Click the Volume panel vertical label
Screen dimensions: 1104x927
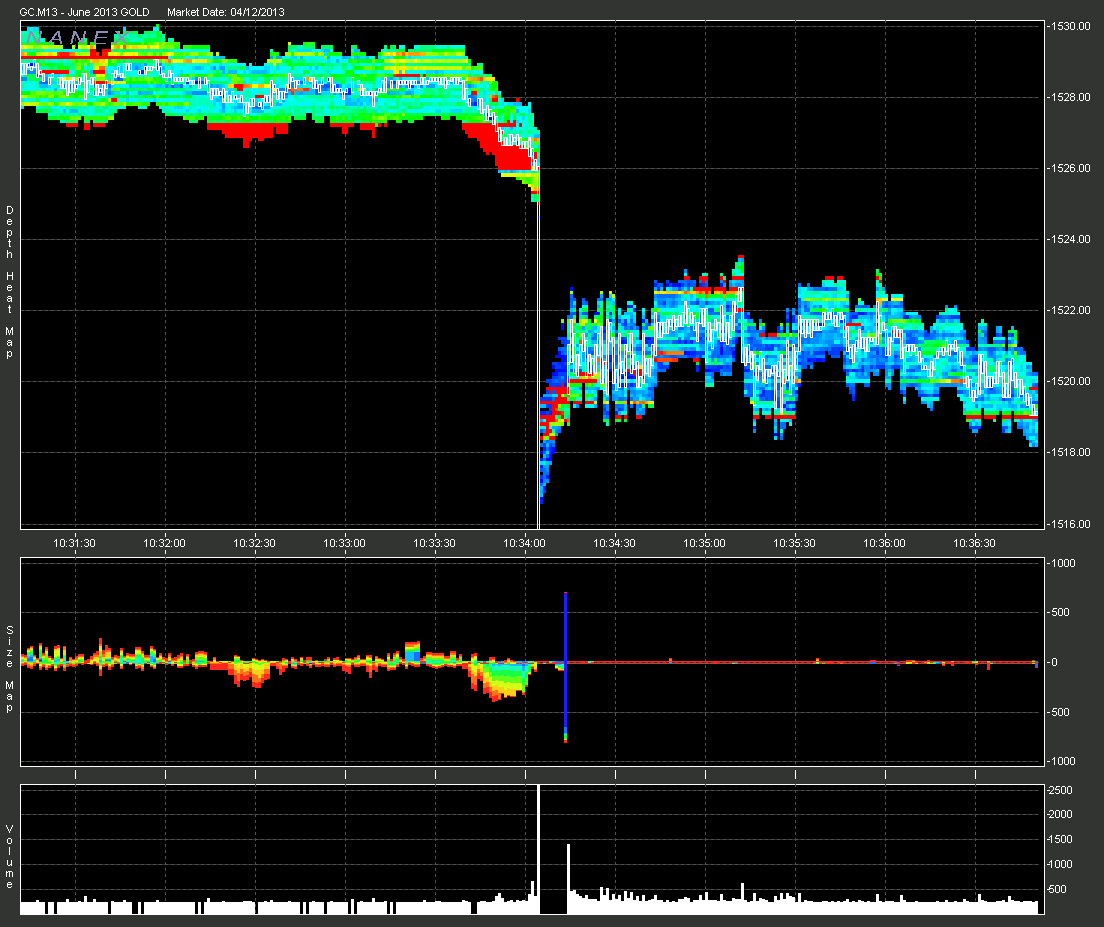pyautogui.click(x=10, y=857)
